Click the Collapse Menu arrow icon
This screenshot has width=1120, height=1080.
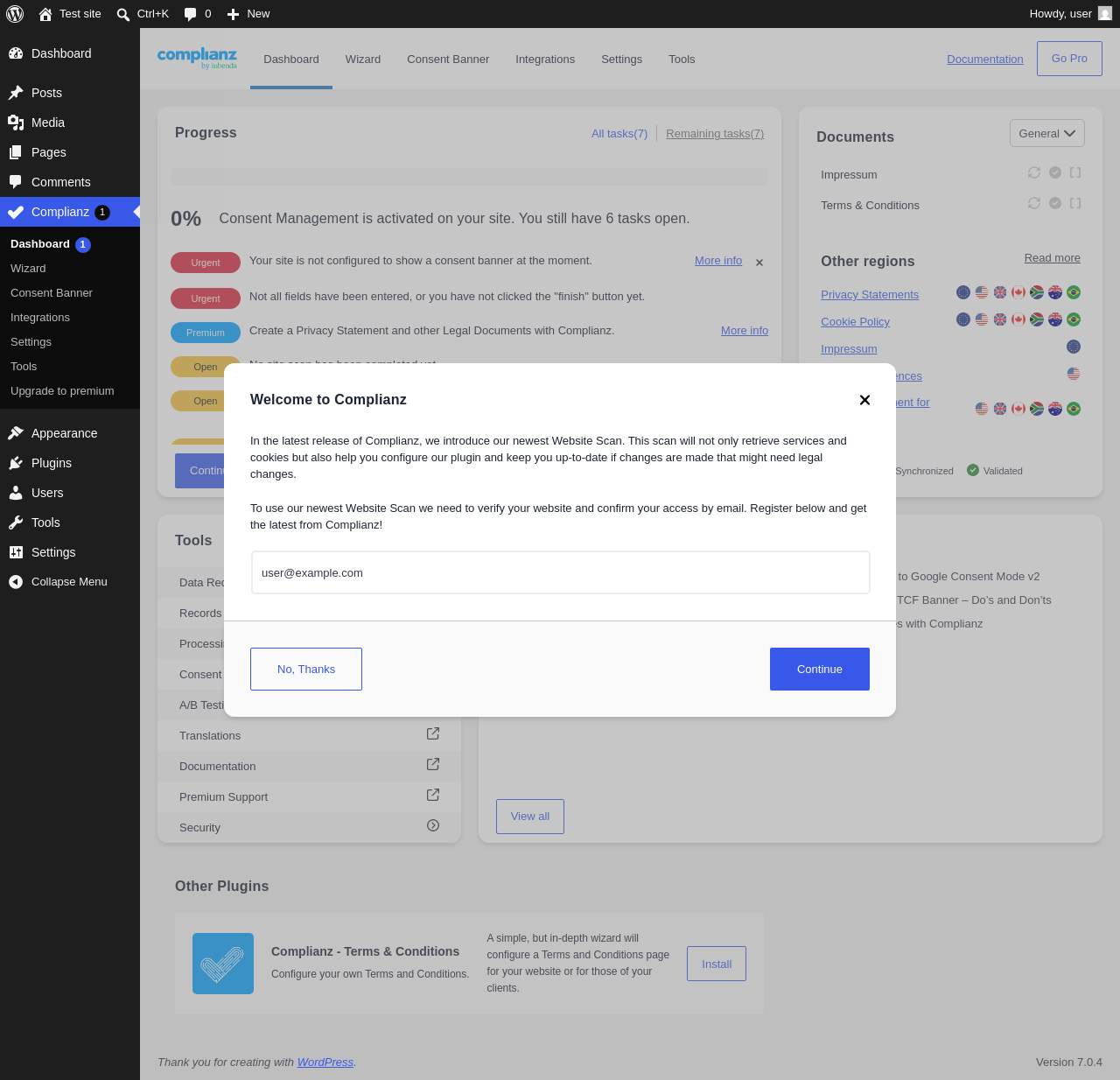coord(16,582)
